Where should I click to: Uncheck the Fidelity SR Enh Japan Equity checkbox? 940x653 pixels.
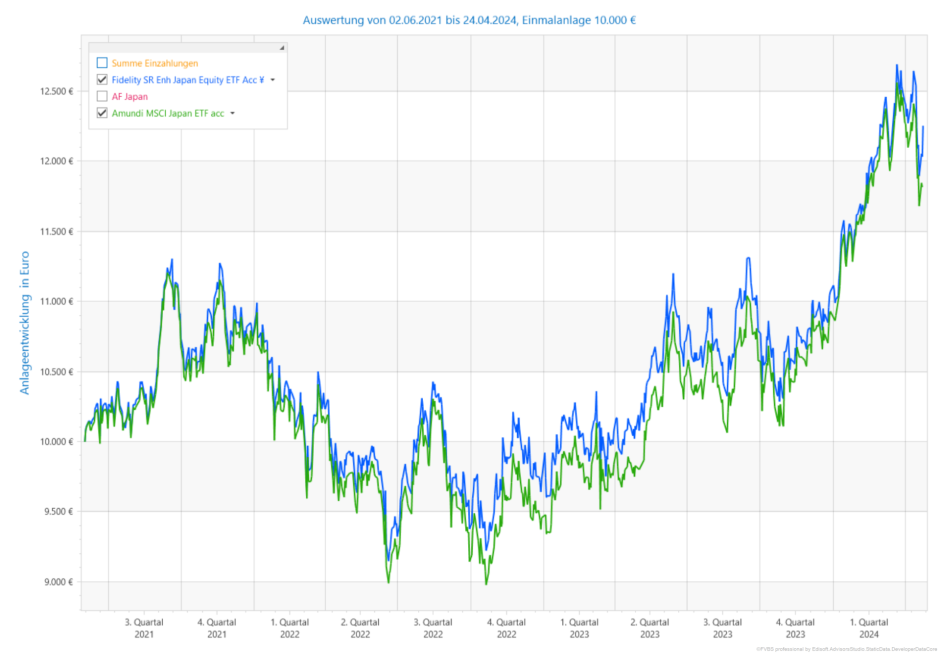click(x=102, y=80)
